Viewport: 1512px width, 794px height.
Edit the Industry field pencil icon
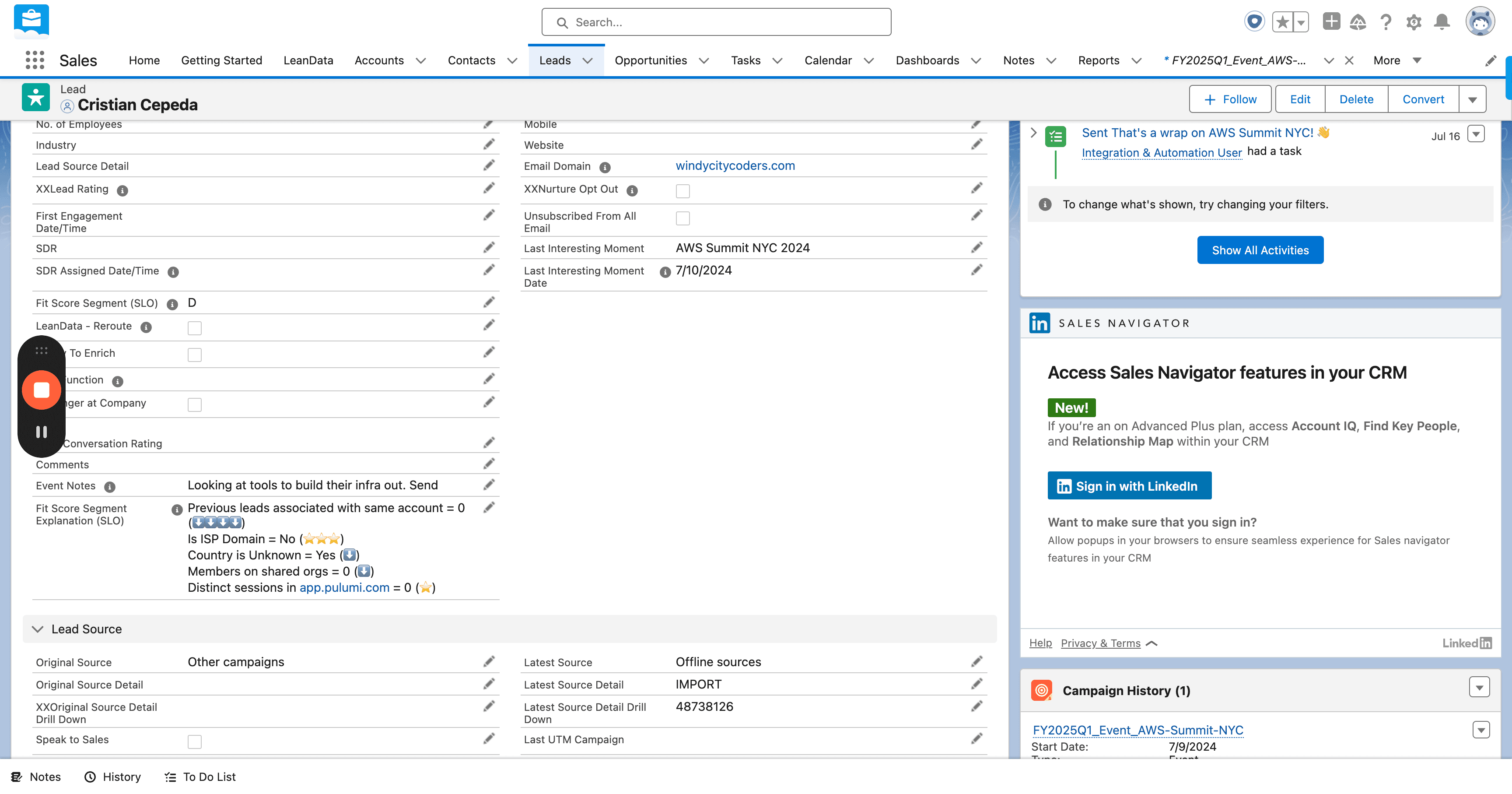(x=488, y=144)
